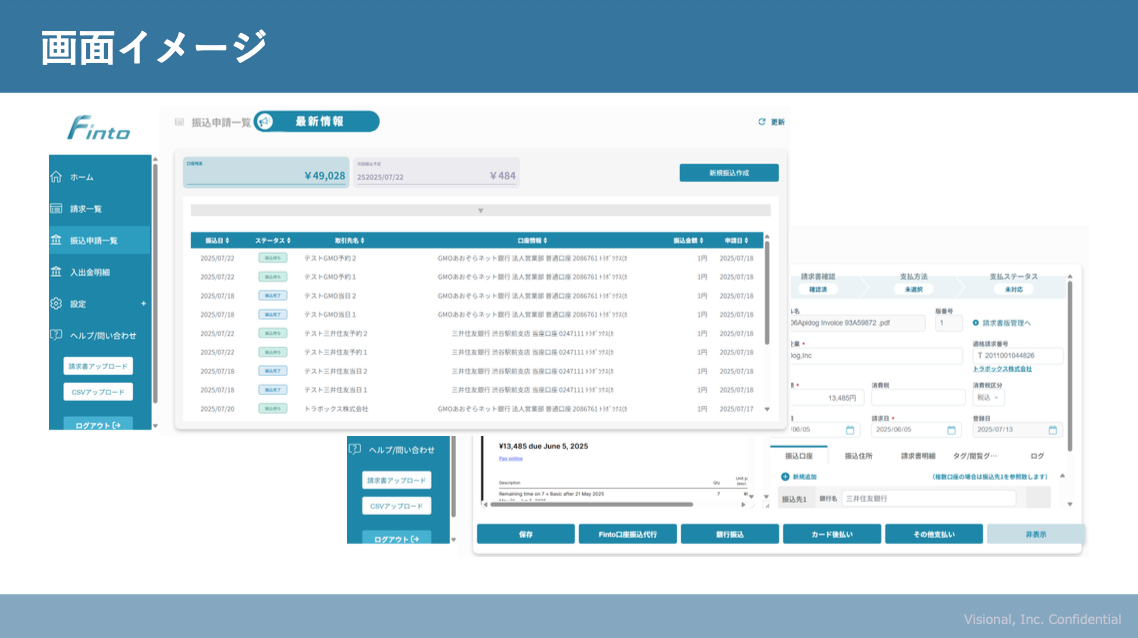1138x638 pixels.
Task: Click the plus icon next to 新規追加
Action: [x=785, y=476]
